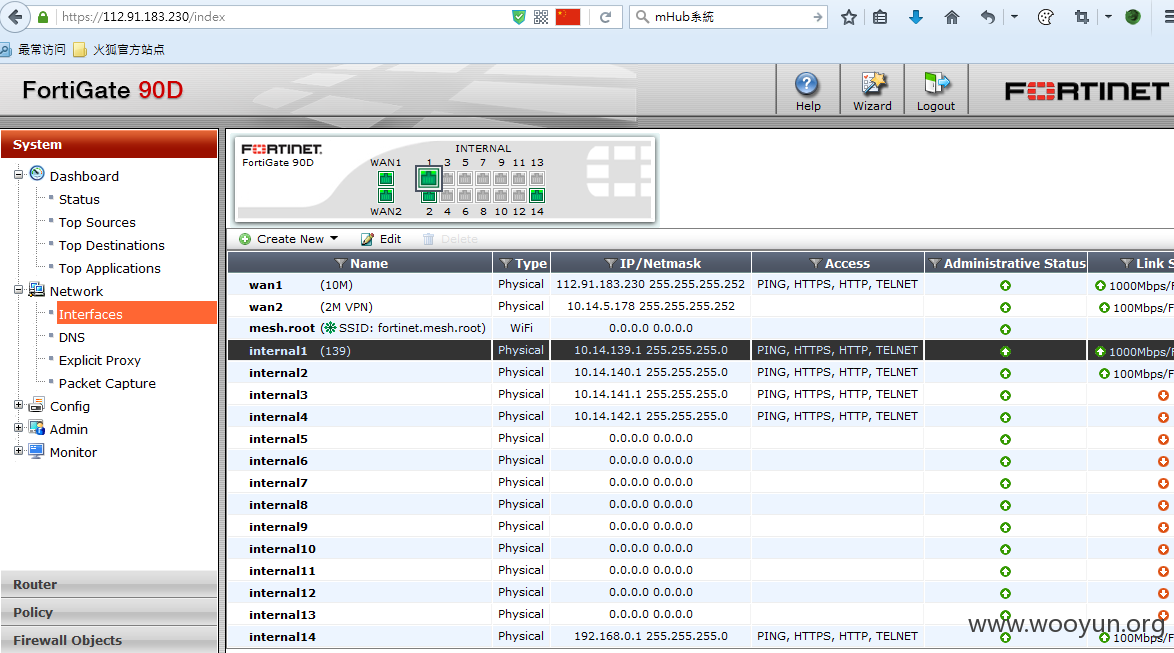The height and width of the screenshot is (653, 1174).
Task: Click the internal3 link down icon
Action: (1164, 395)
